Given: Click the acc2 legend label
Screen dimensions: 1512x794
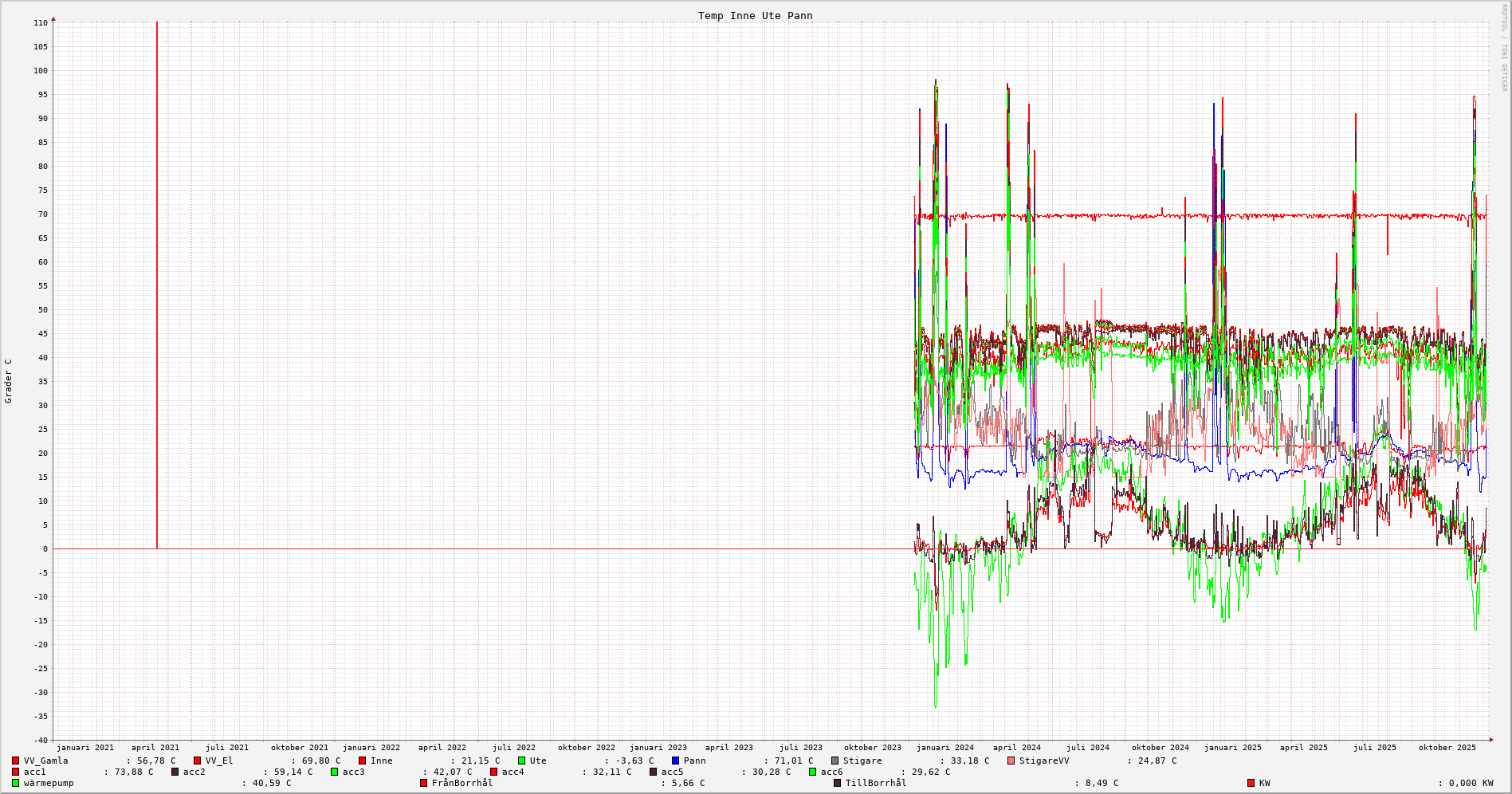Looking at the screenshot, I should [x=194, y=772].
